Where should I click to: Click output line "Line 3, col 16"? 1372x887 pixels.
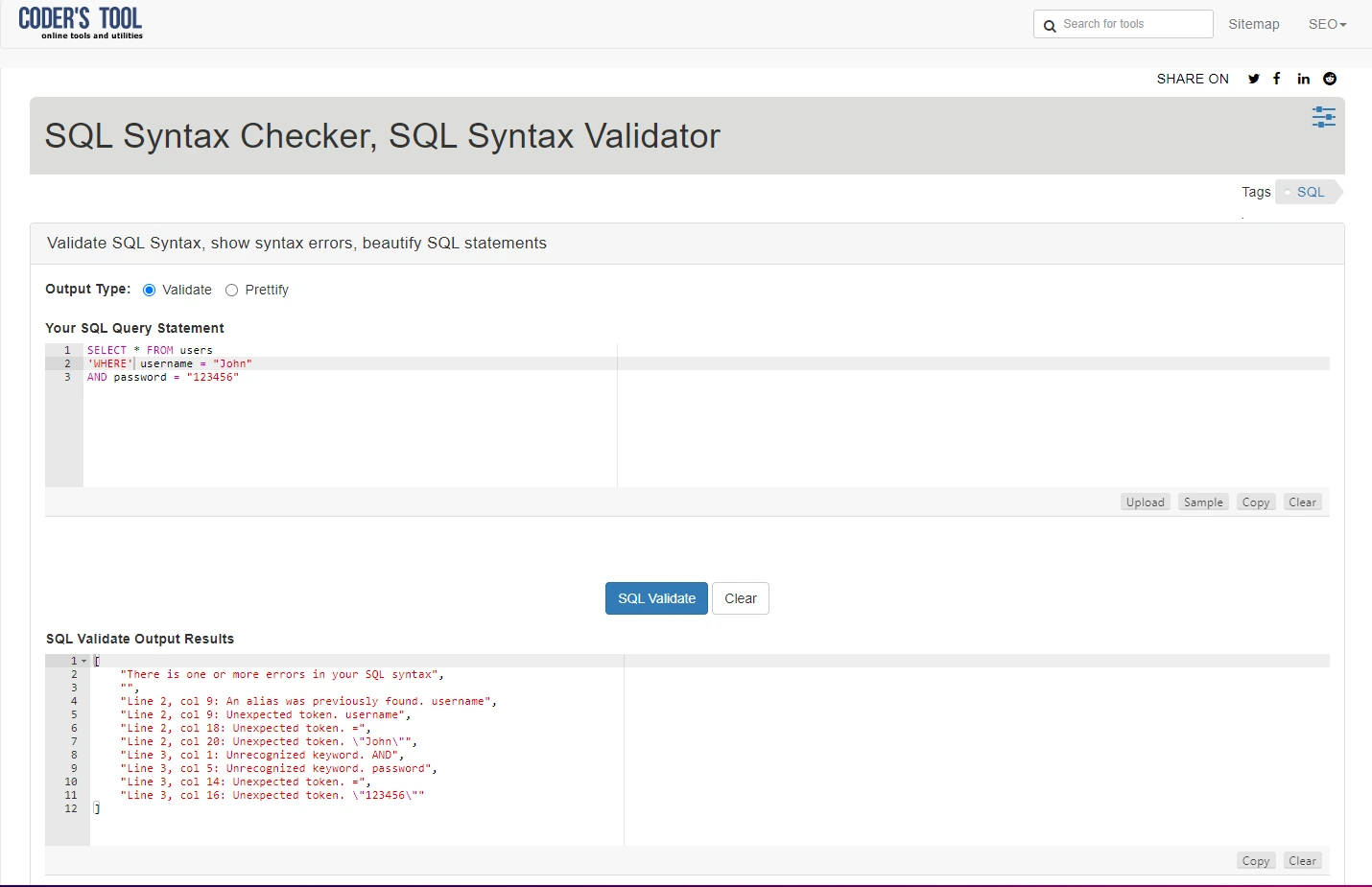[272, 795]
